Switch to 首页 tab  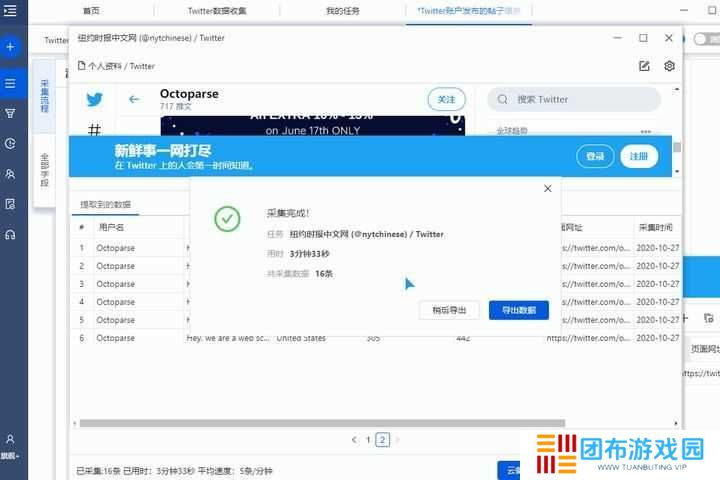pyautogui.click(x=91, y=11)
